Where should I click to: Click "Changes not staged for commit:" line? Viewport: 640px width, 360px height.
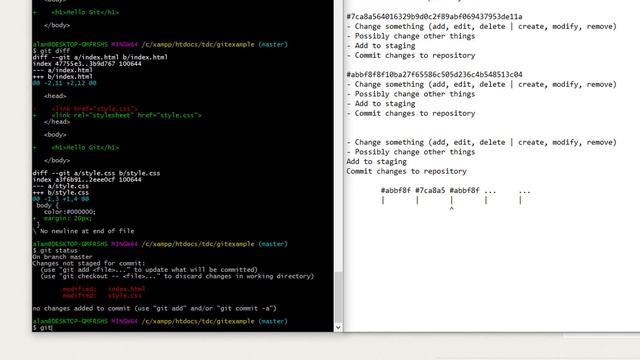click(89, 264)
